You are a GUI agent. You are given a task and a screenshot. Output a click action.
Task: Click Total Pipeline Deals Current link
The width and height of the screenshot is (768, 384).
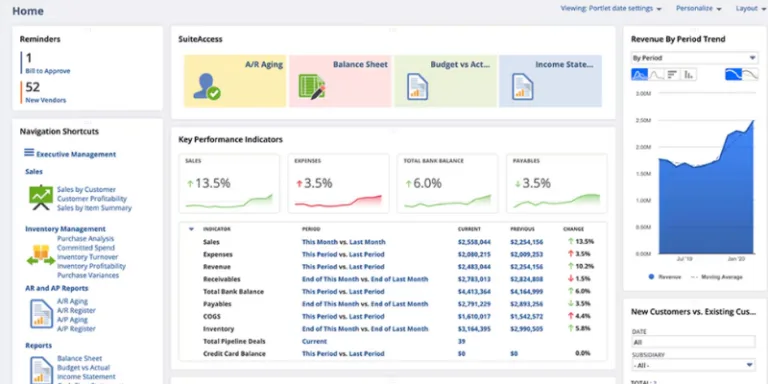click(314, 341)
